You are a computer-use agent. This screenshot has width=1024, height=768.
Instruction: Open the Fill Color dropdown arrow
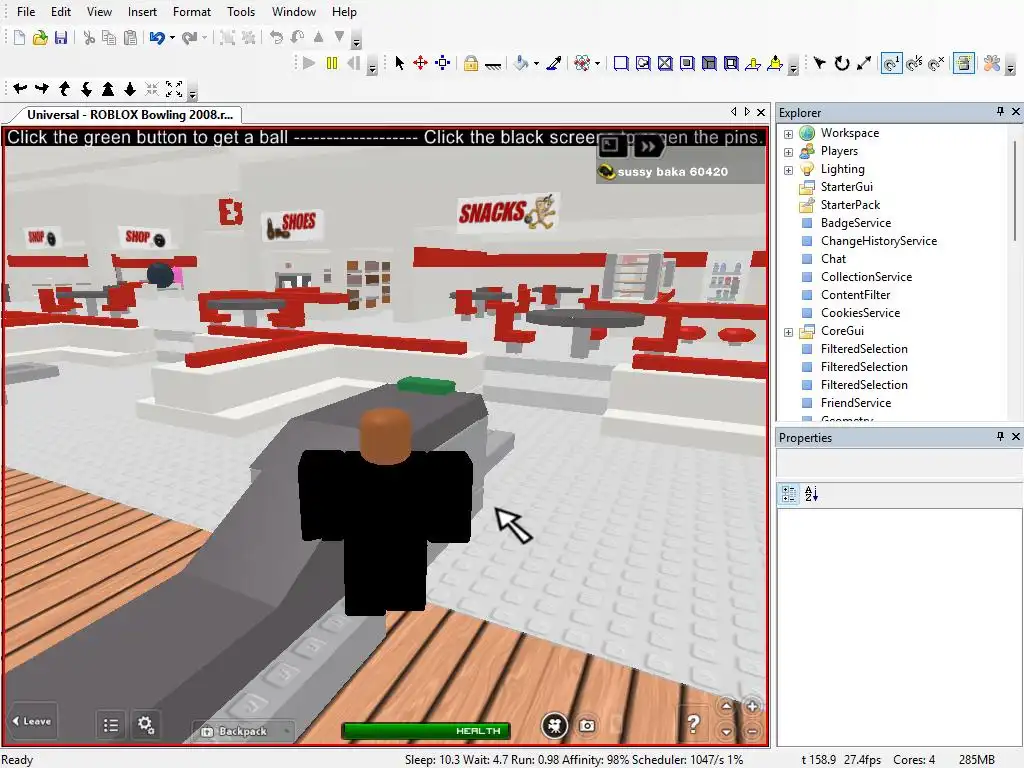[x=536, y=63]
